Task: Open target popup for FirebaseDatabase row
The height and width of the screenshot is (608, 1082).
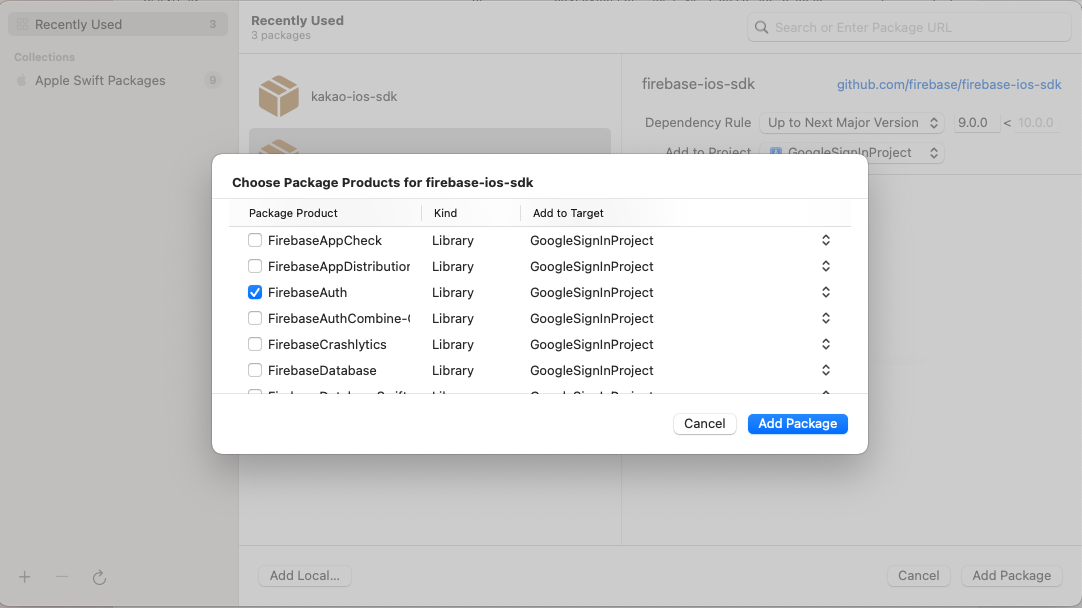Action: tap(825, 371)
